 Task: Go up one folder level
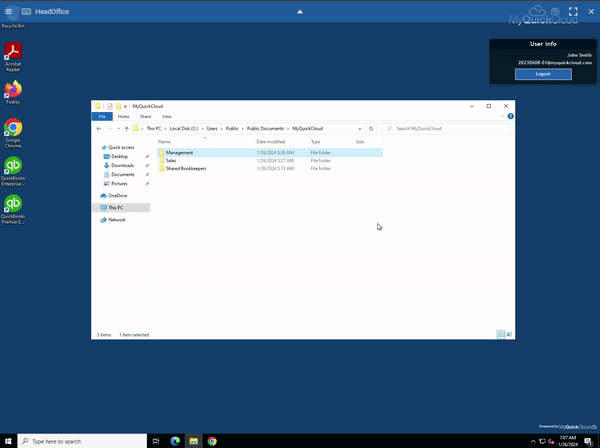pos(126,129)
